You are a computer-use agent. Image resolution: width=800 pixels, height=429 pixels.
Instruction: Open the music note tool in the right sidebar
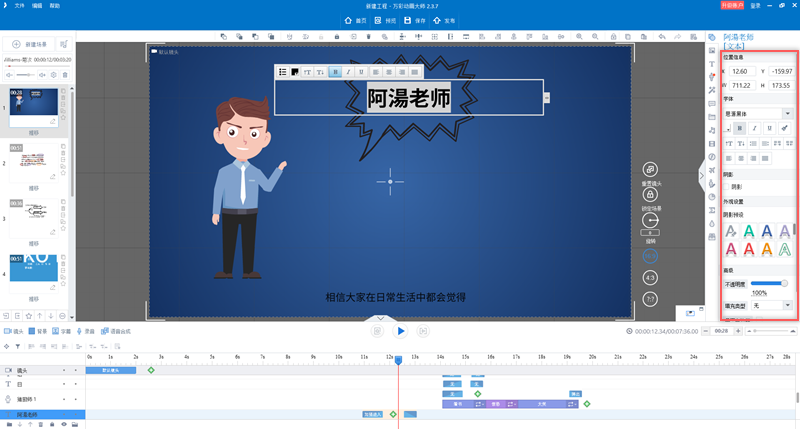(x=712, y=131)
